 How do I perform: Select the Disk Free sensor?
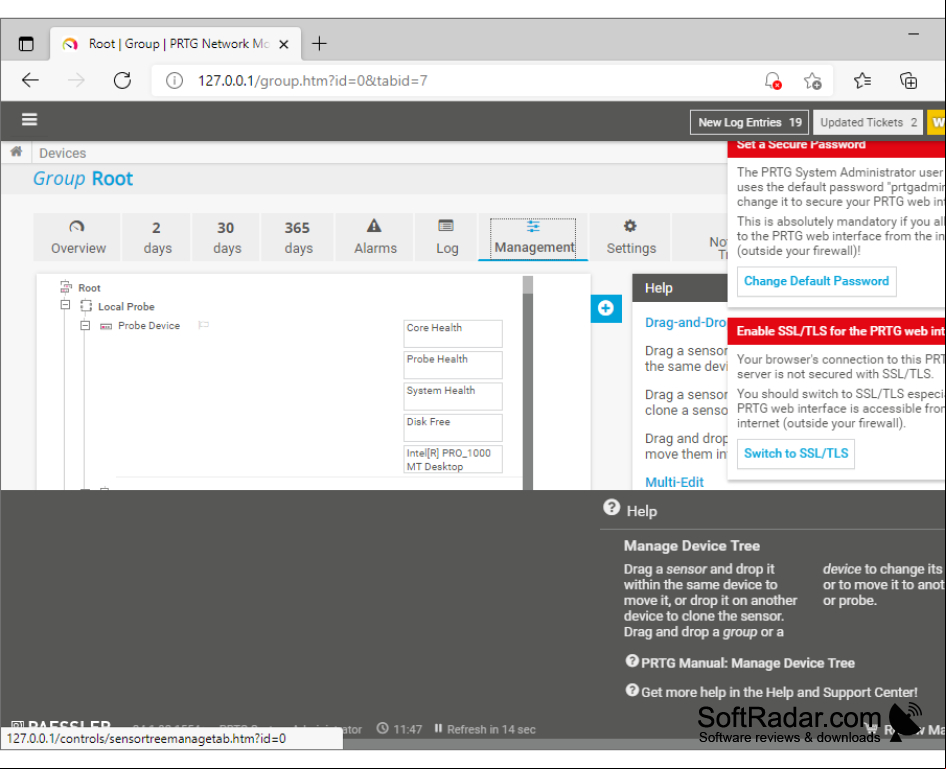coord(453,428)
